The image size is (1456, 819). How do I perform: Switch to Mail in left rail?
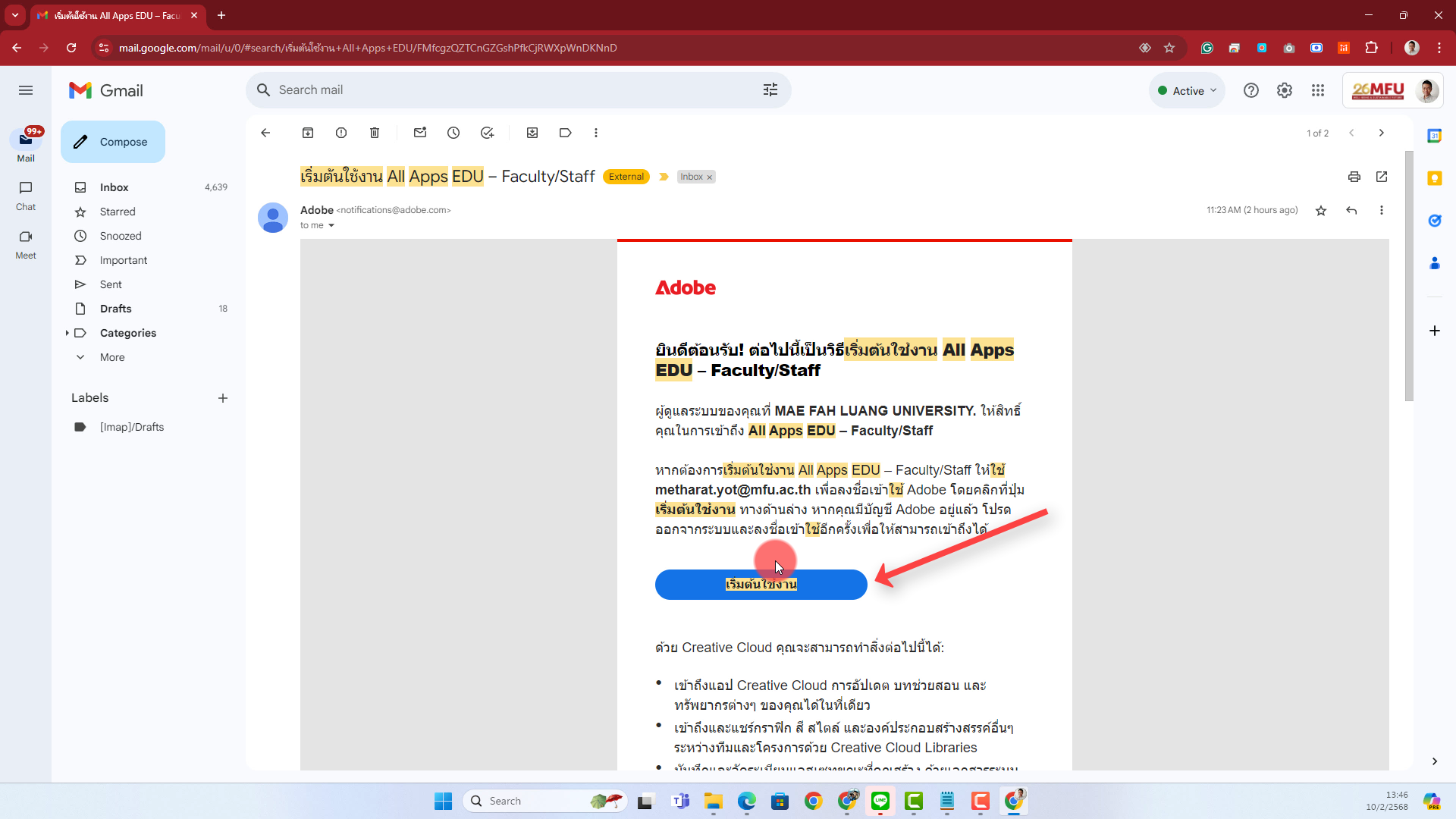pos(26,146)
